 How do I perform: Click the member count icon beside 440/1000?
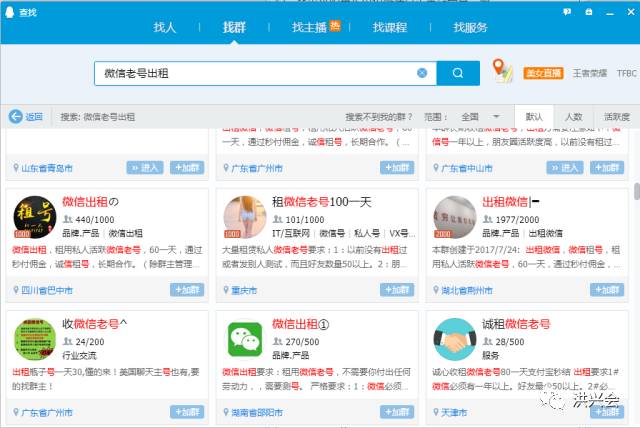pos(67,220)
